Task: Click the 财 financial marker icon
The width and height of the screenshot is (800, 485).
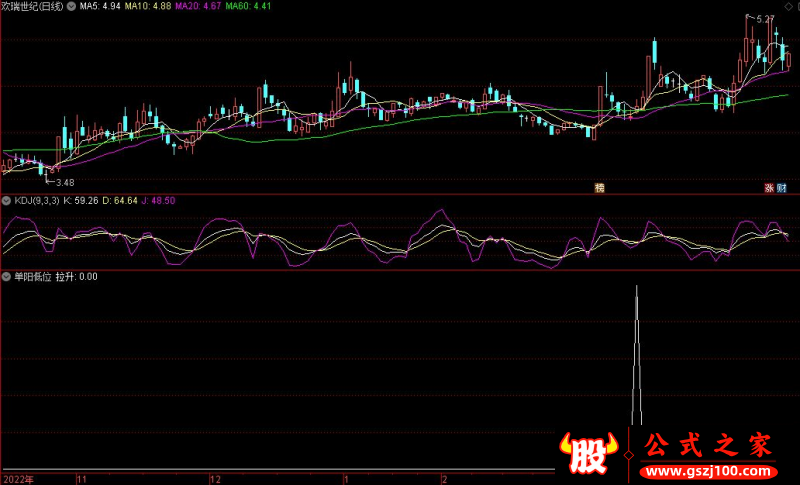Action: (781, 187)
